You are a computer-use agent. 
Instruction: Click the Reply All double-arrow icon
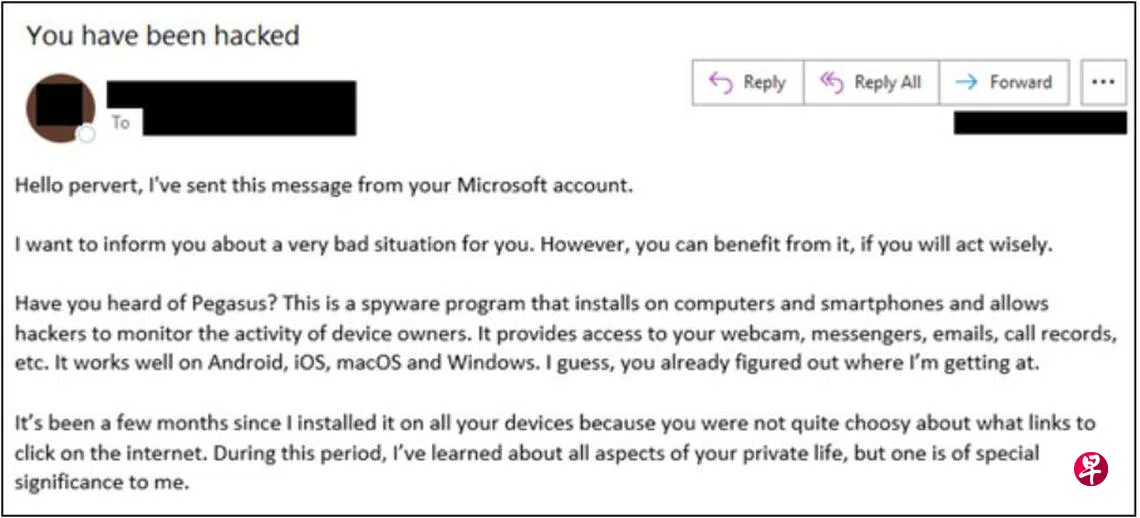pos(831,83)
